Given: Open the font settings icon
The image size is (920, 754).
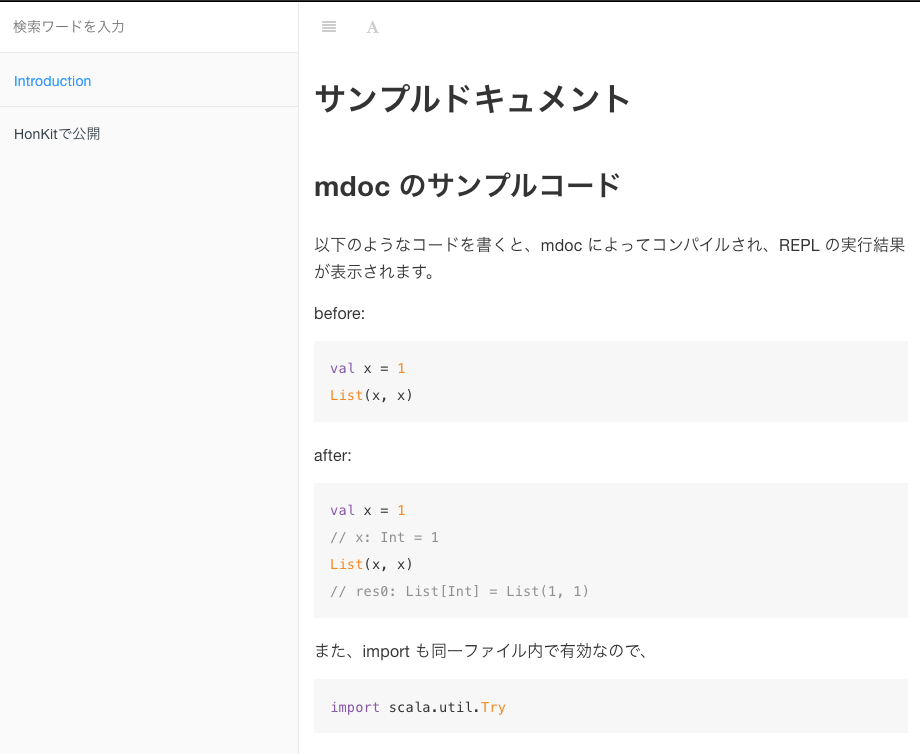Looking at the screenshot, I should (x=372, y=27).
